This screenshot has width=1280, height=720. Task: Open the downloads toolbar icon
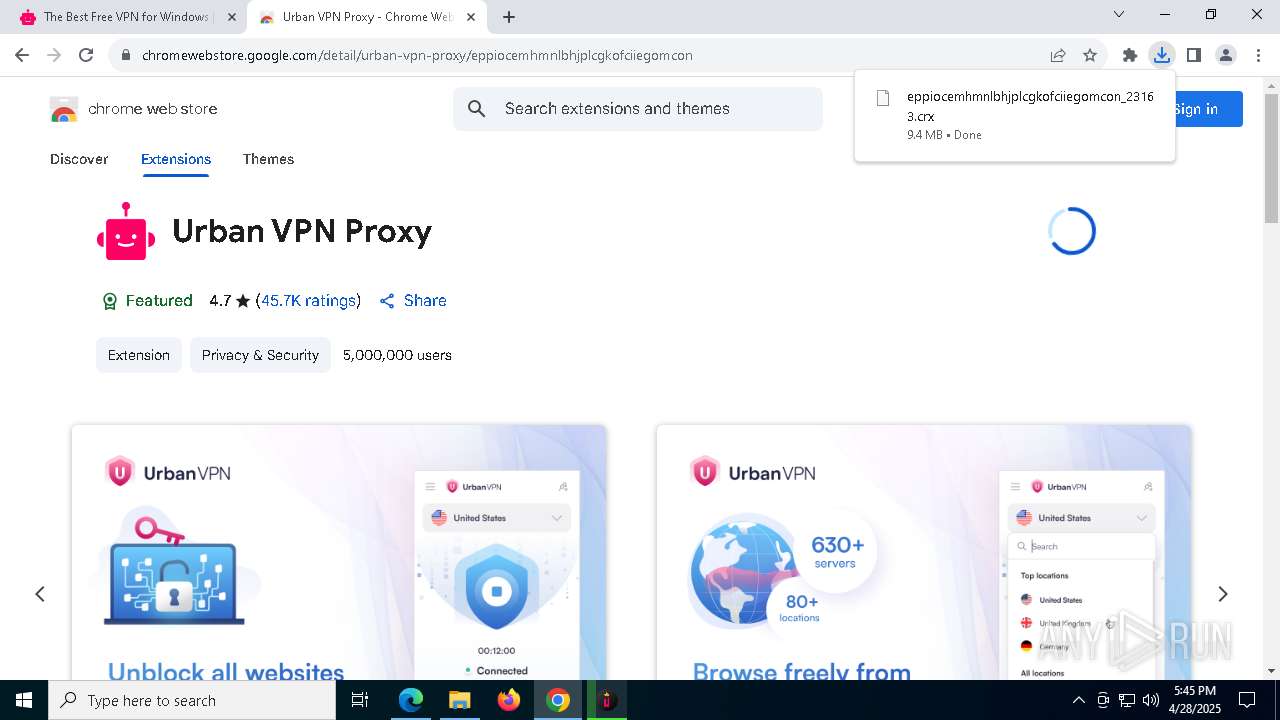pos(1162,55)
